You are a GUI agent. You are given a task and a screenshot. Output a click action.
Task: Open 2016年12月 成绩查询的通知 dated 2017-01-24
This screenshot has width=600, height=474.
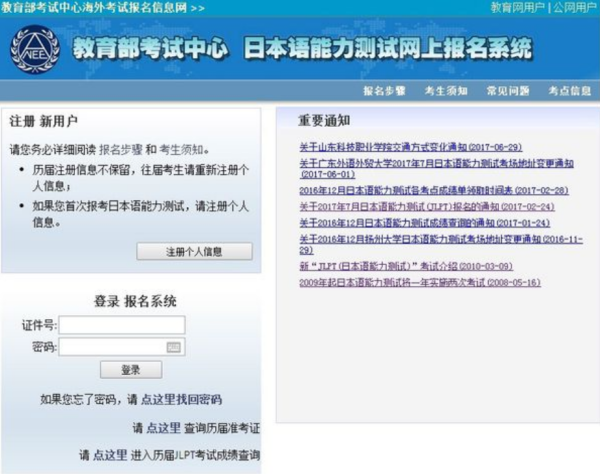pyautogui.click(x=424, y=223)
